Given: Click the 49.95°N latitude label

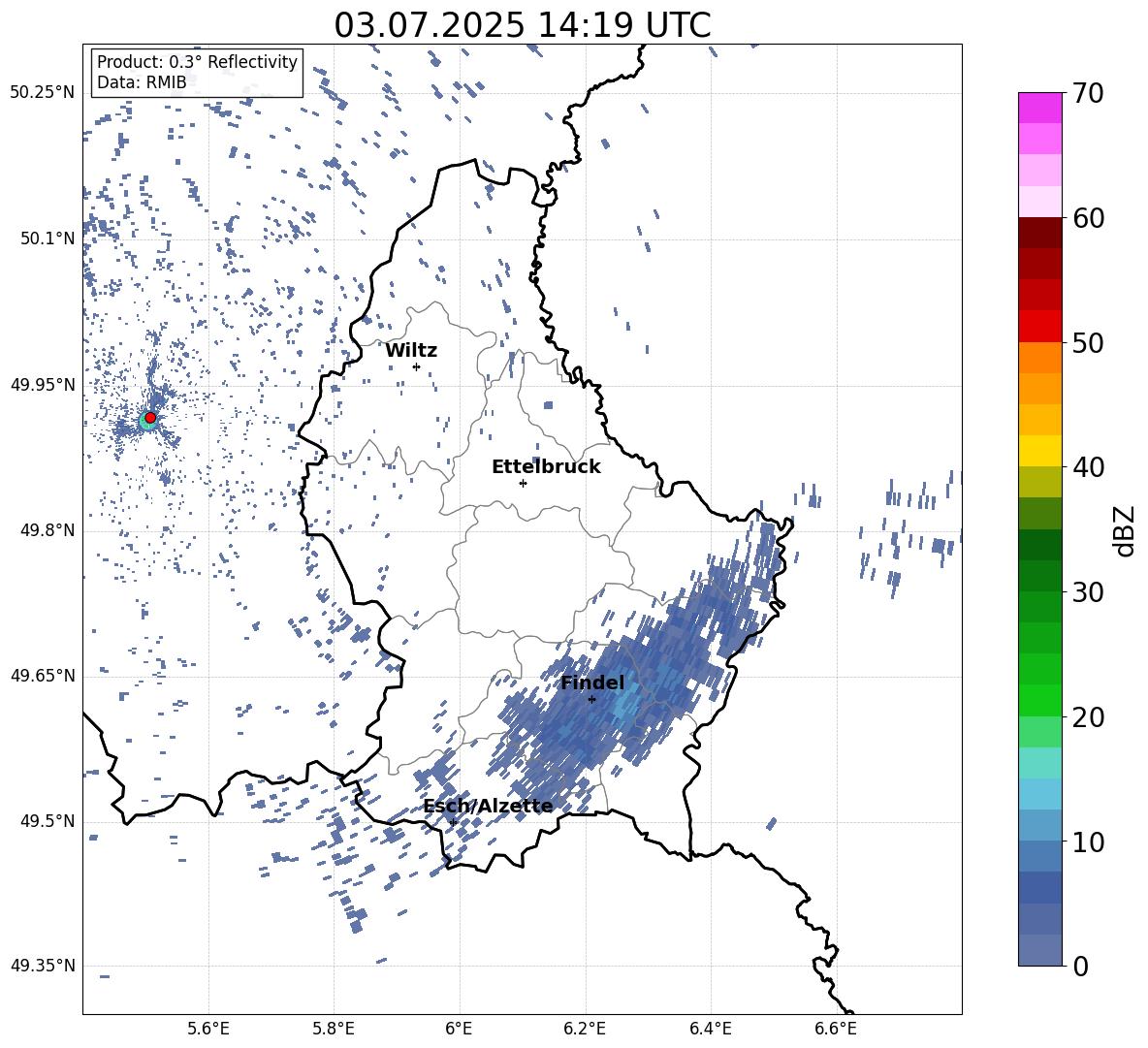Looking at the screenshot, I should tap(43, 385).
